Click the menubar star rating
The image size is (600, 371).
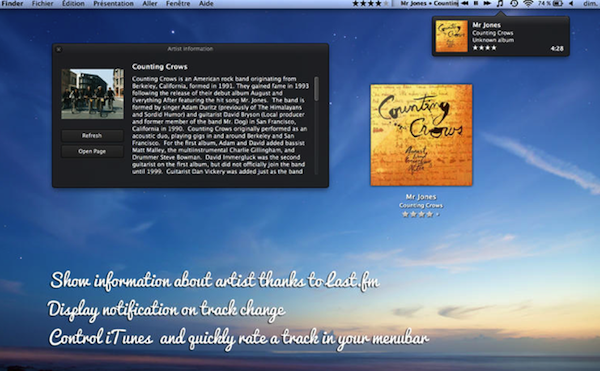pyautogui.click(x=370, y=3)
